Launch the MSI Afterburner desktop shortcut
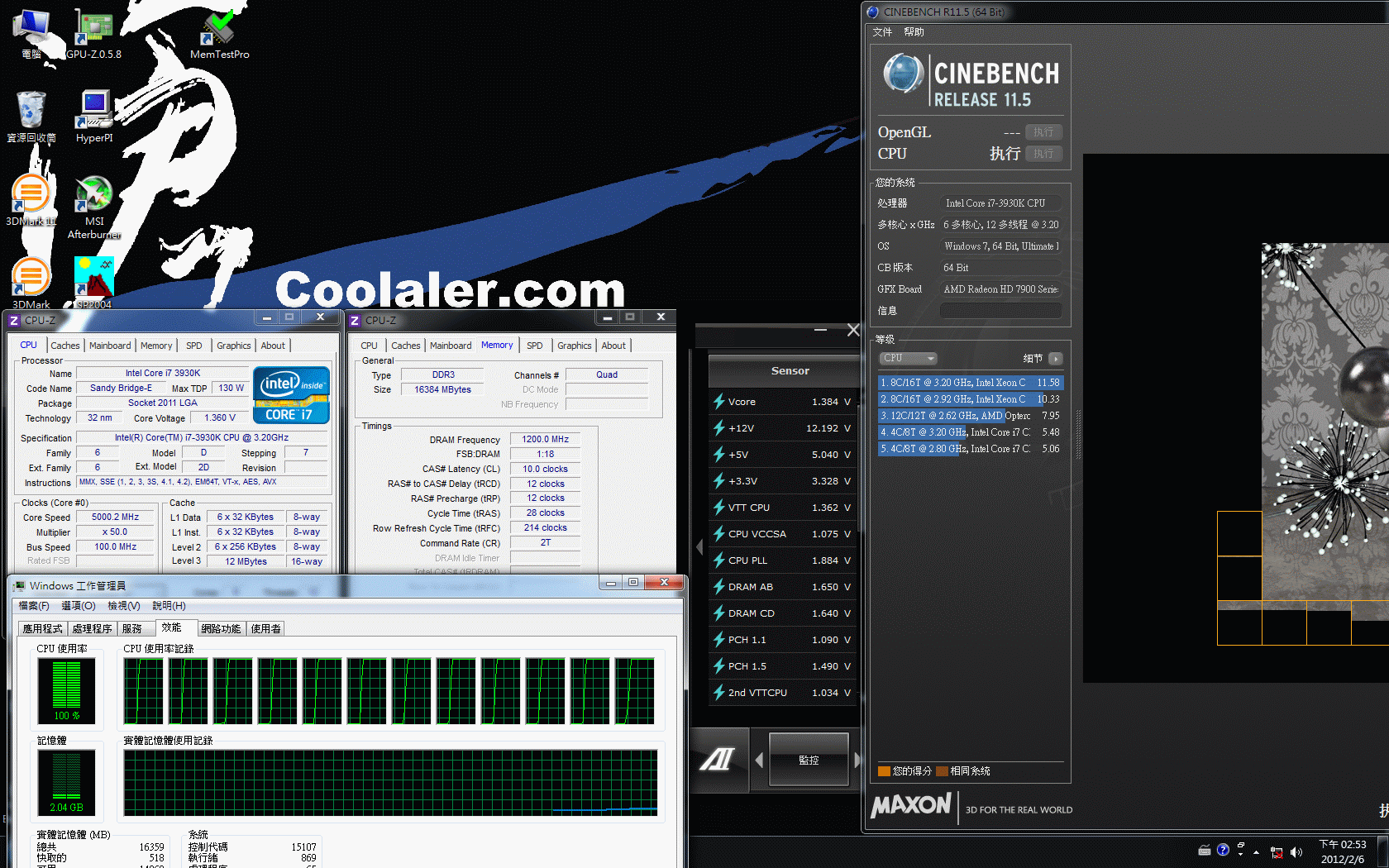The width and height of the screenshot is (1389, 868). (94, 207)
